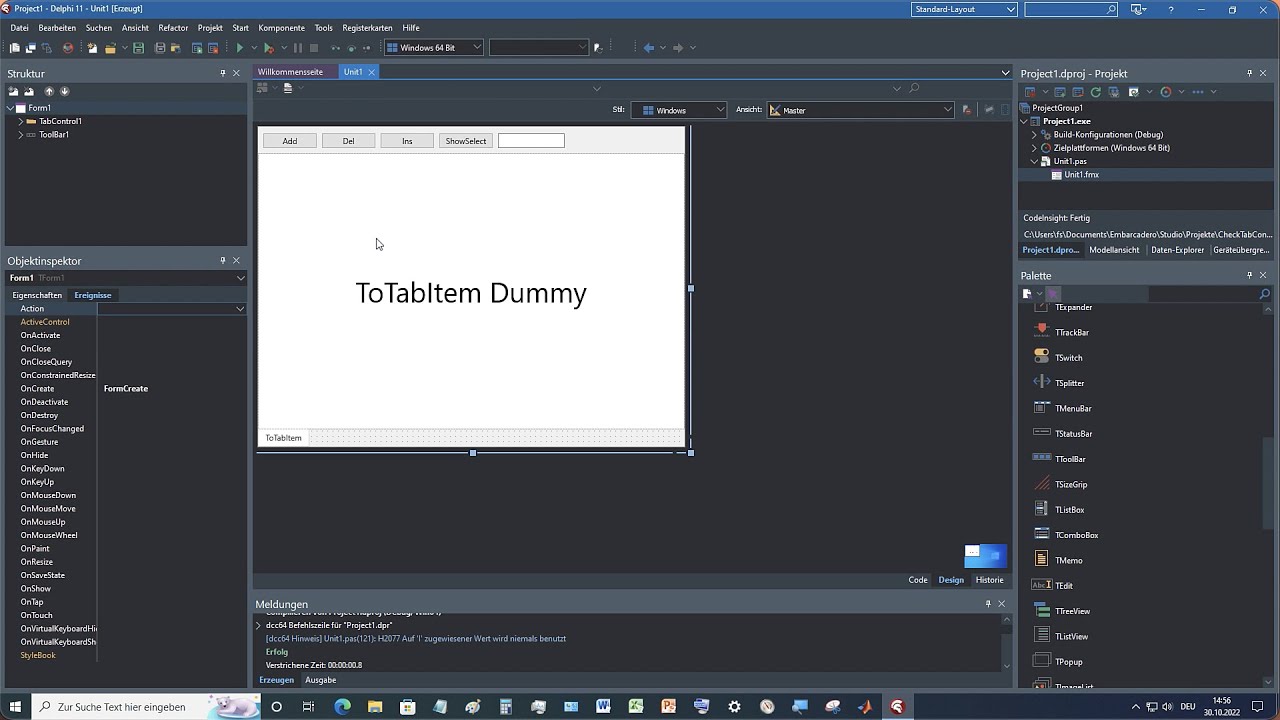Image resolution: width=1280 pixels, height=720 pixels.
Task: Select the OnCreate event row
Action: (x=123, y=388)
